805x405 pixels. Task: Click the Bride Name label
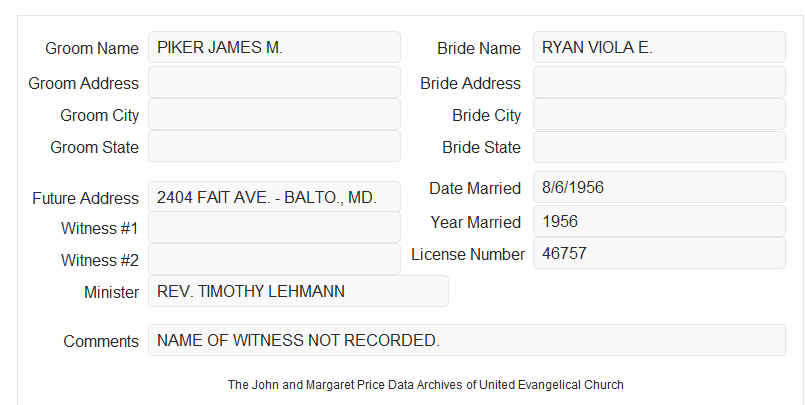[x=479, y=48]
